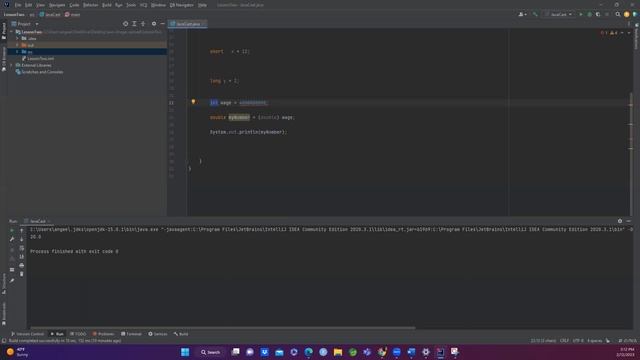Click the Run console horizontal scrollbar
The height and width of the screenshot is (360, 640).
(x=222, y=327)
